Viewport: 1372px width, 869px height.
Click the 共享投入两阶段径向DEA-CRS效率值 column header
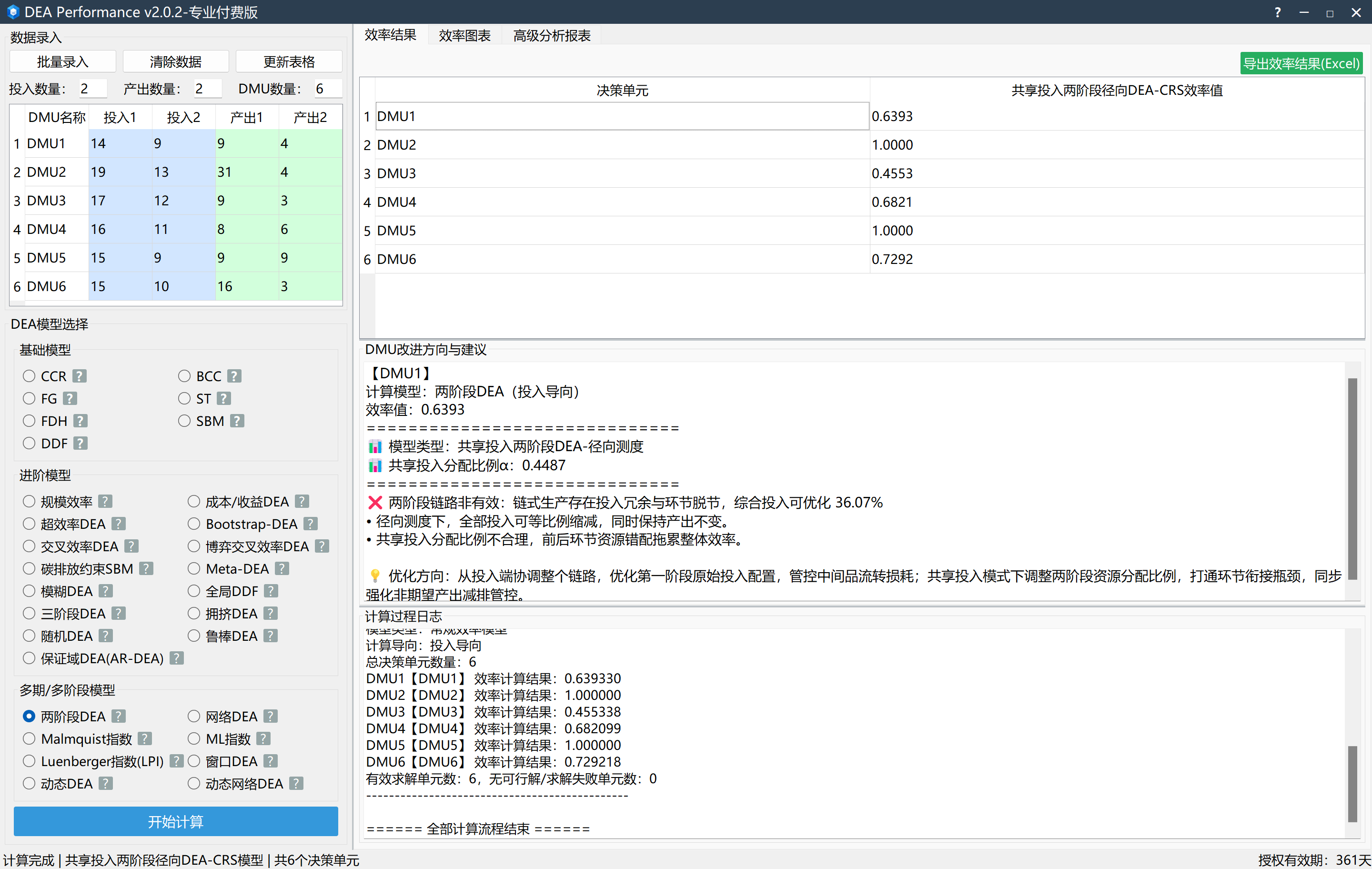(x=1117, y=90)
